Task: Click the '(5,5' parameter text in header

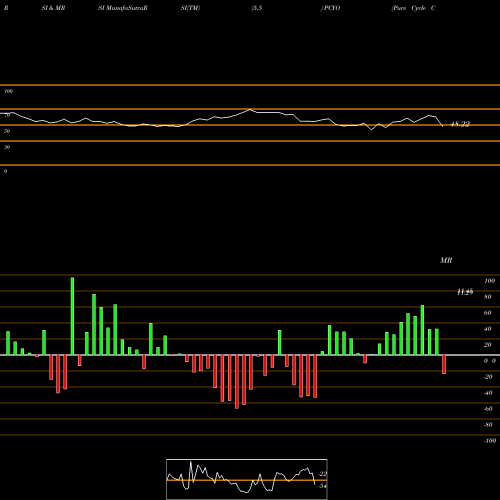Action: (257, 8)
